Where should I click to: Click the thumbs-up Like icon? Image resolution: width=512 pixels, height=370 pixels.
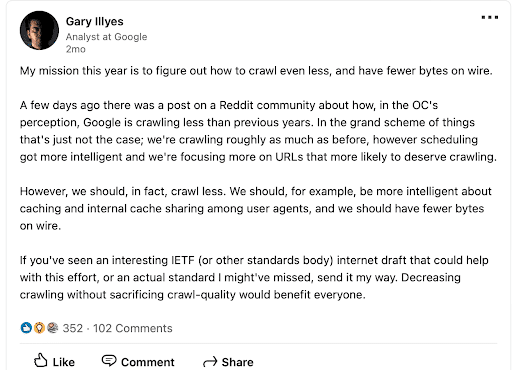click(x=41, y=361)
